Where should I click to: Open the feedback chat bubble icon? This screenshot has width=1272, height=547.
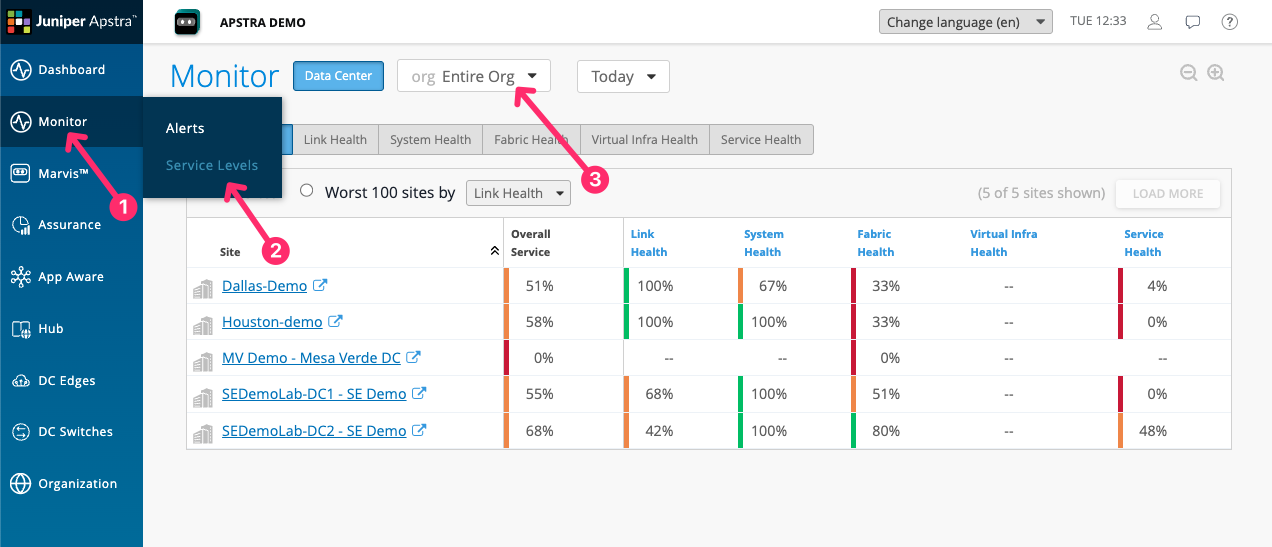(1192, 22)
